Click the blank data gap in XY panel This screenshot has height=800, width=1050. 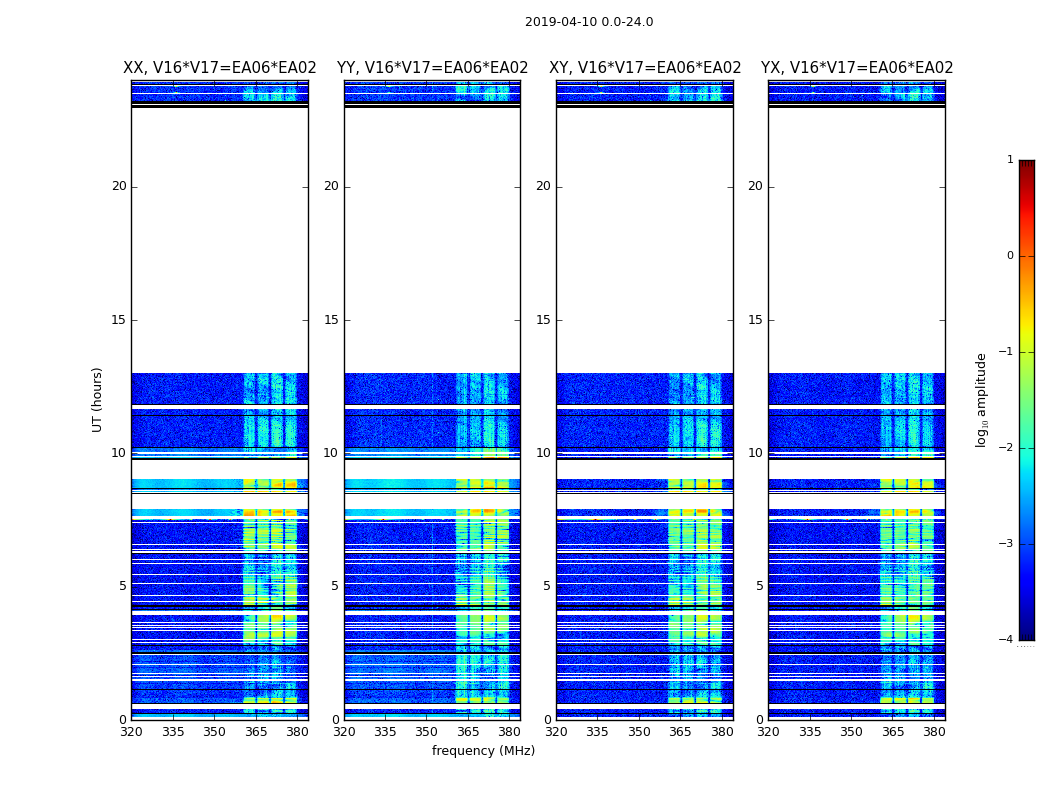[x=645, y=240]
